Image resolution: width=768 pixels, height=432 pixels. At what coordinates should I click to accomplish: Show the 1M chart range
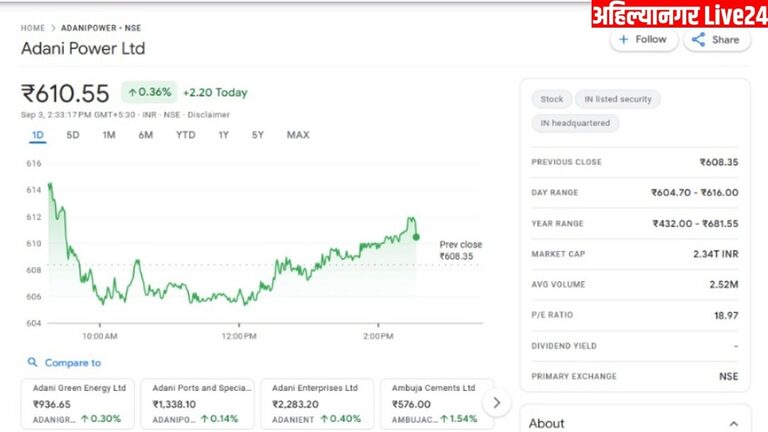[x=109, y=135]
